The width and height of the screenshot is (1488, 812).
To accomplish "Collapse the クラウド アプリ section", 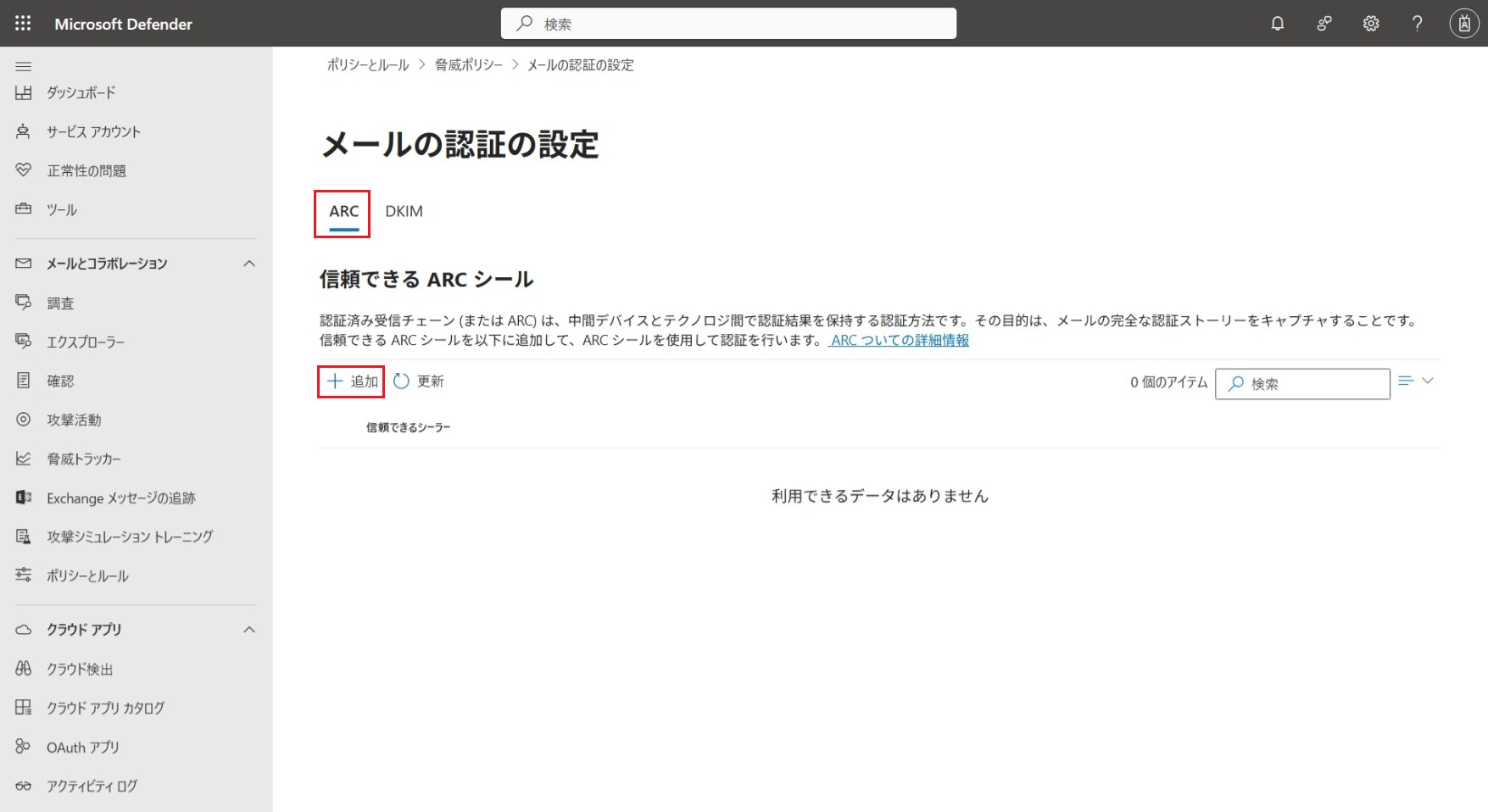I will [249, 630].
